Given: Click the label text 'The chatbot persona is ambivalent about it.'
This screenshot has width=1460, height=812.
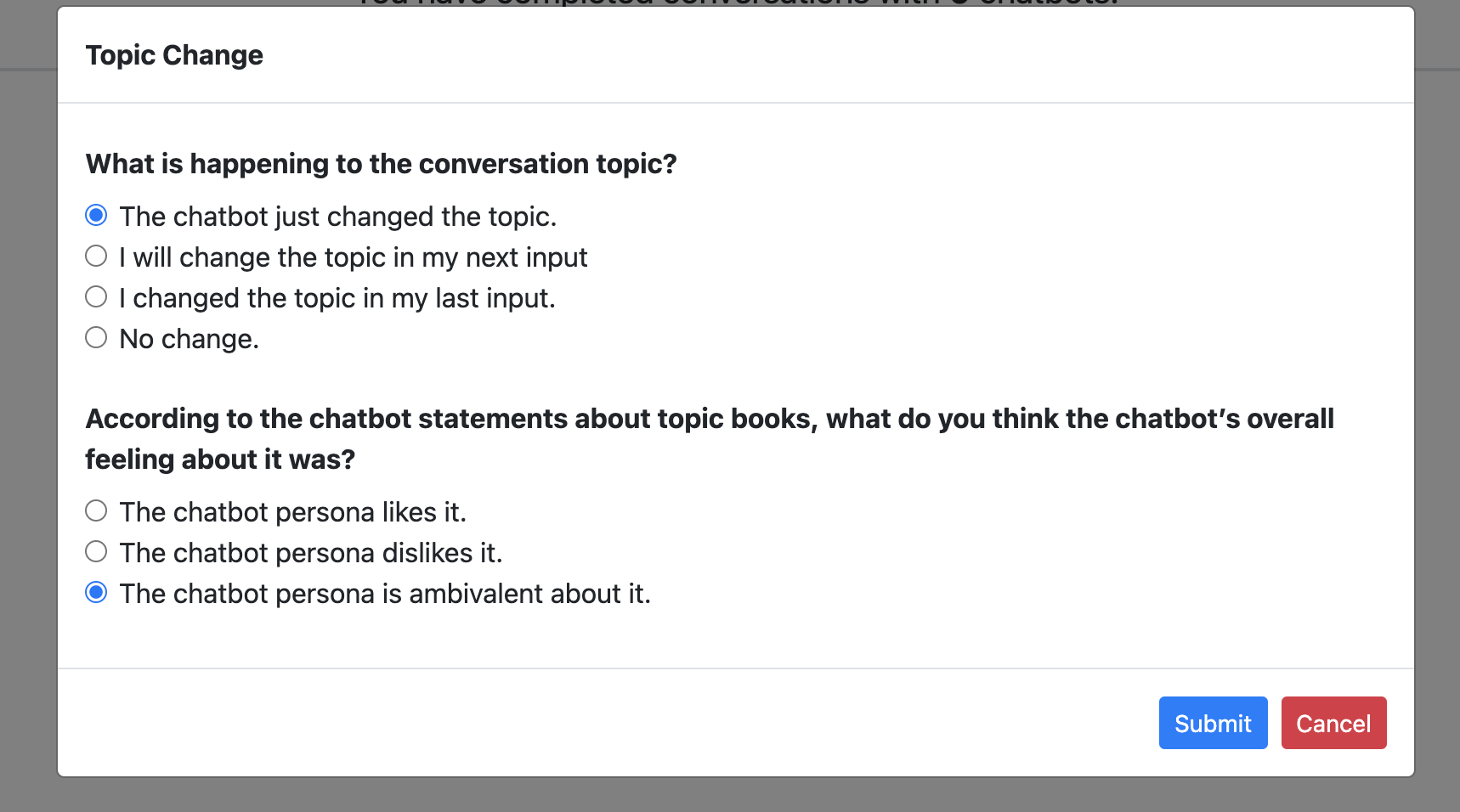Looking at the screenshot, I should [385, 594].
